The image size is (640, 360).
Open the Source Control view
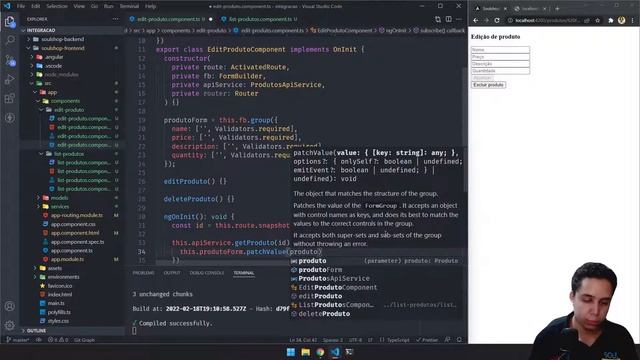10,60
